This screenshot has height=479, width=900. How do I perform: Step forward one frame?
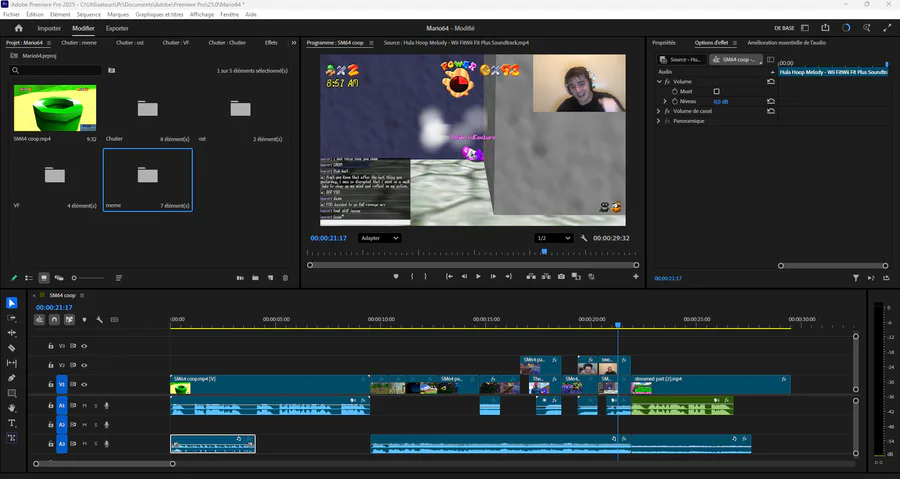493,277
